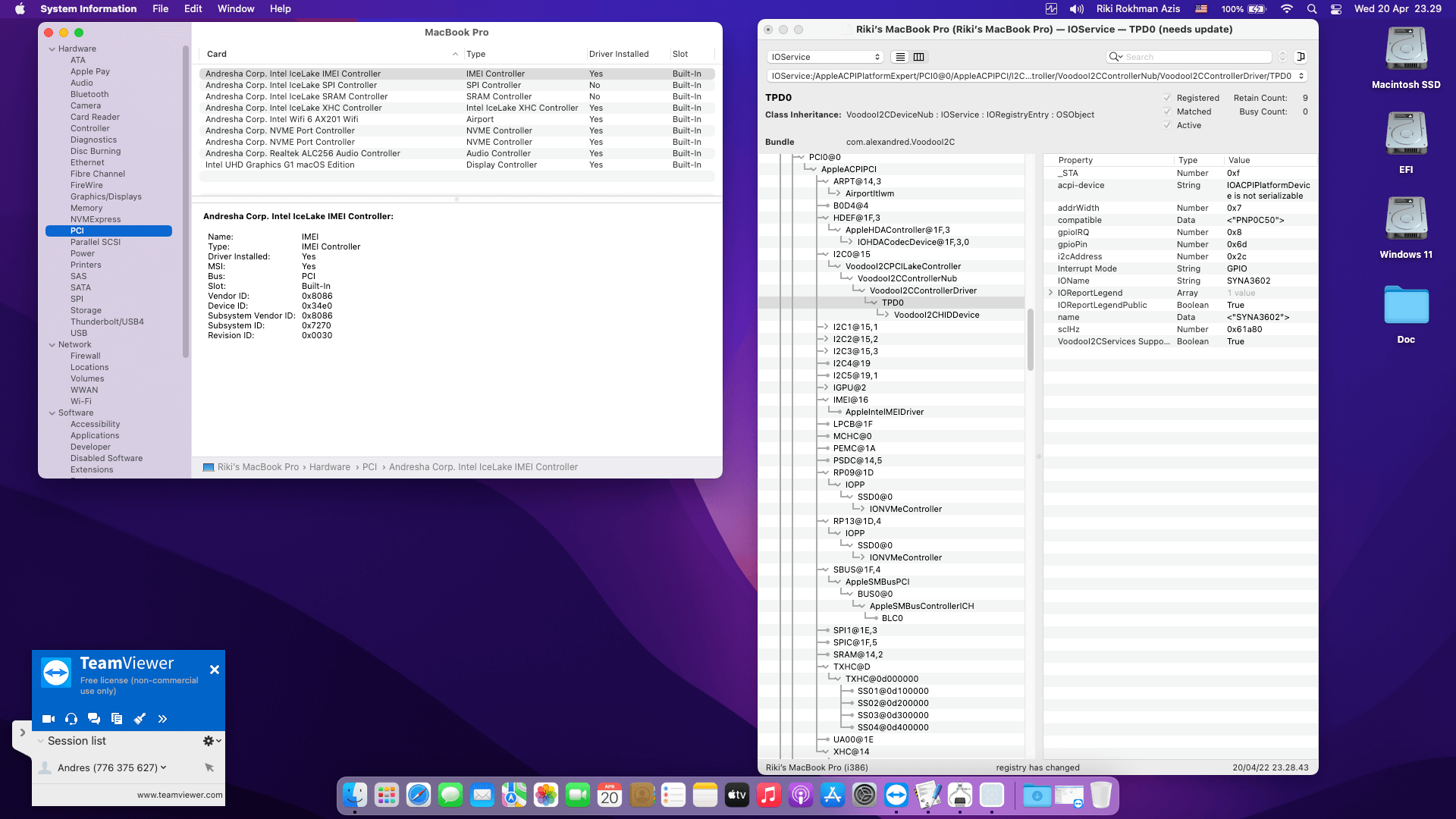The width and height of the screenshot is (1456, 819).
Task: Open the Trash in the Dock
Action: tap(1101, 794)
